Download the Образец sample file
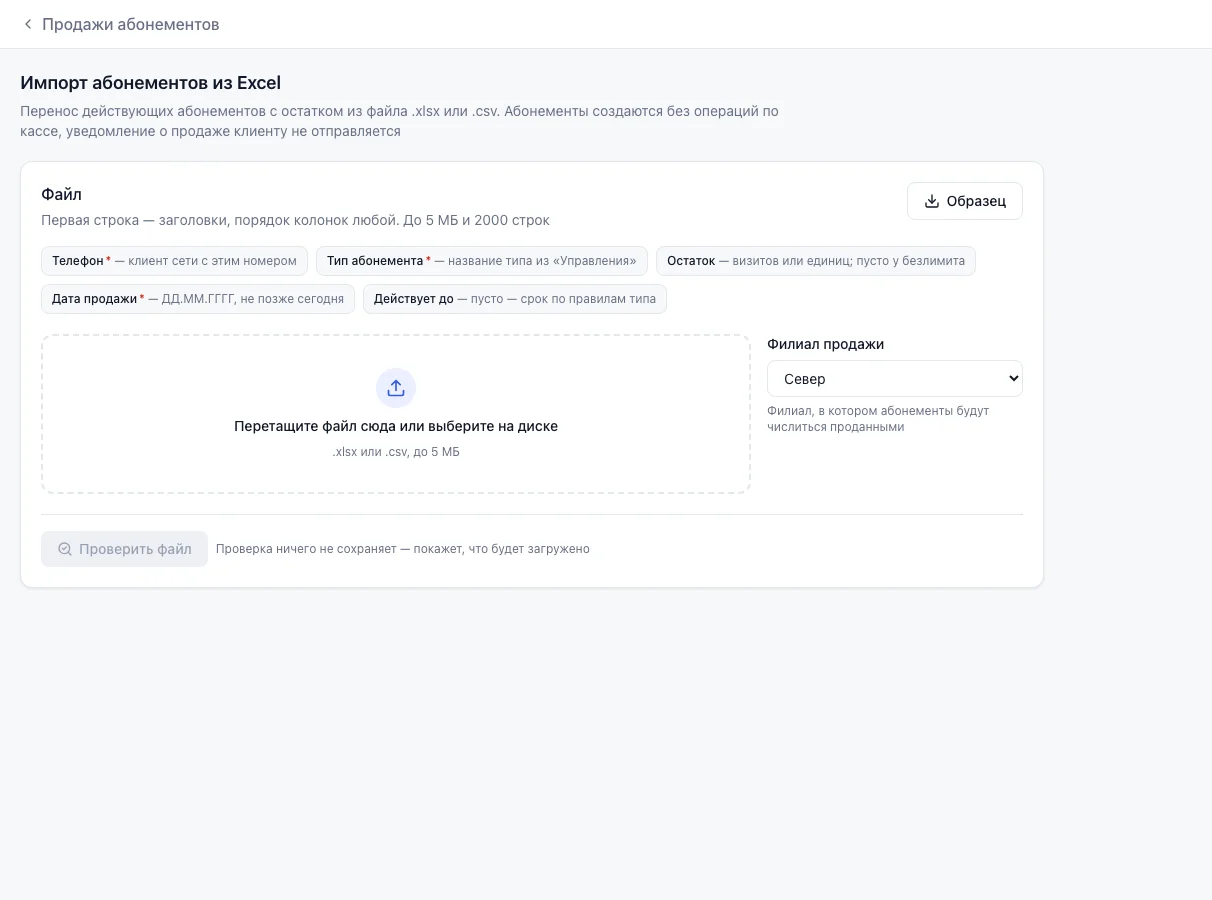The image size is (1212, 900). (965, 201)
